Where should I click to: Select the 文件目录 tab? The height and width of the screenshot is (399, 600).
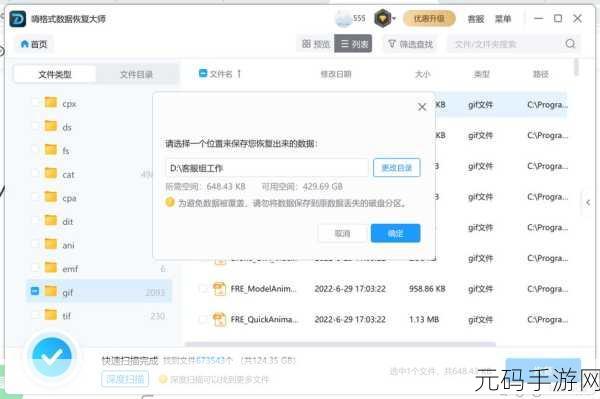point(136,74)
